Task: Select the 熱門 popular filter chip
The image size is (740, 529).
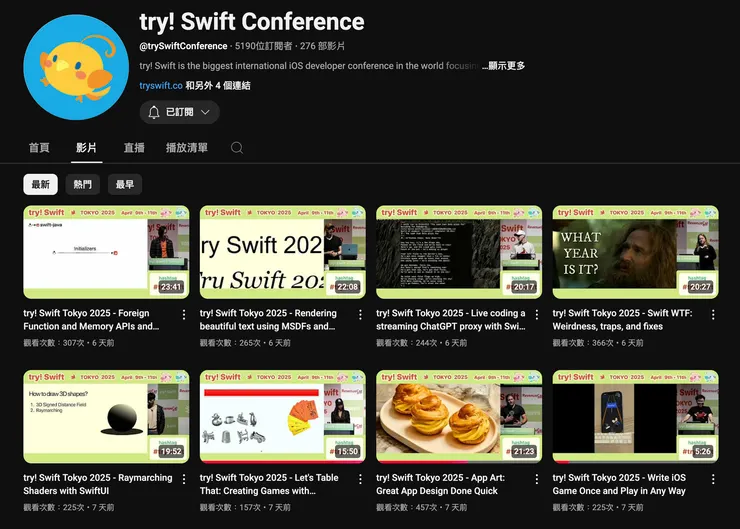Action: coord(83,185)
